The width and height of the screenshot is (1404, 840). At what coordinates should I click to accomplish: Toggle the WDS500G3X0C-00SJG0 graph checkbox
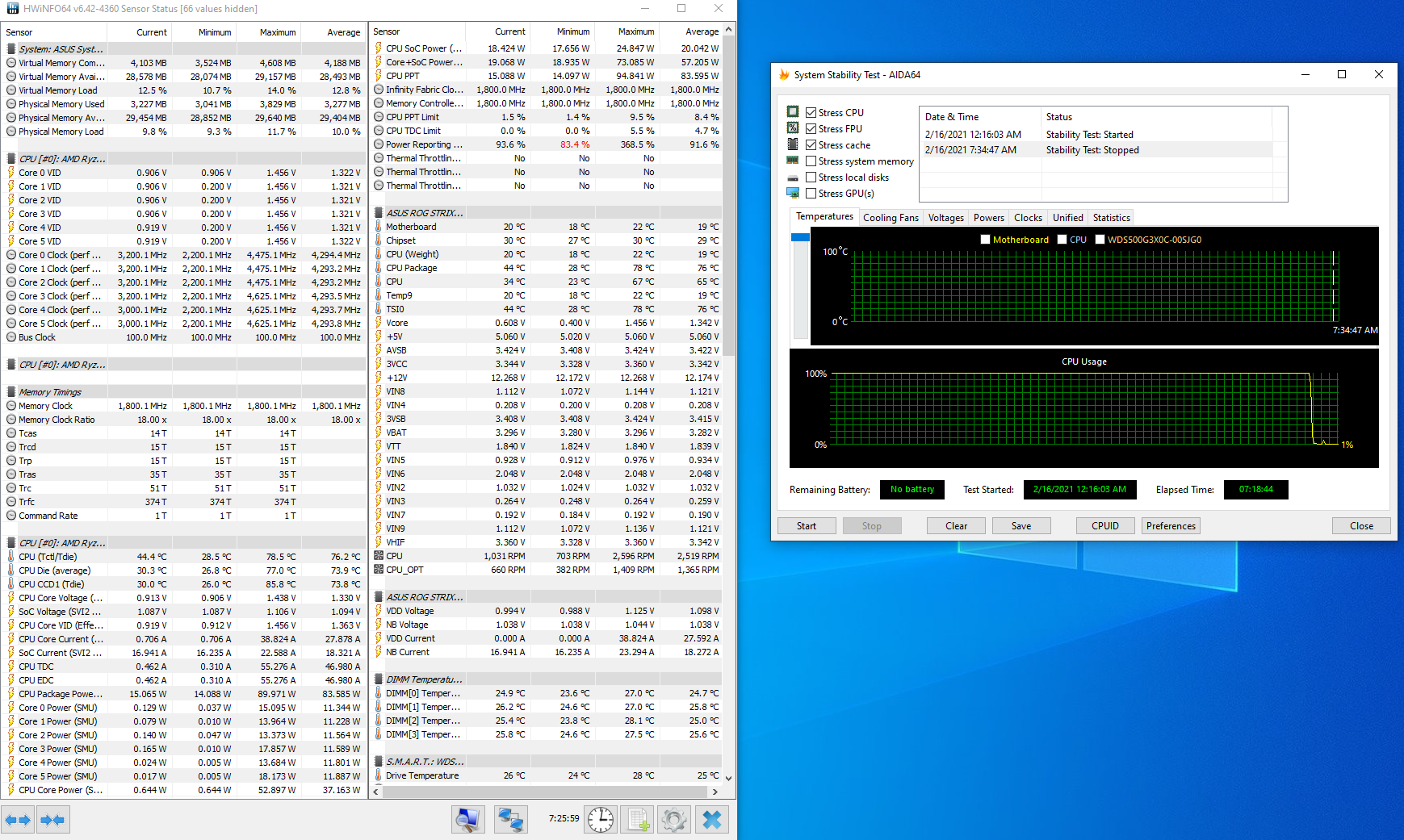point(1100,240)
